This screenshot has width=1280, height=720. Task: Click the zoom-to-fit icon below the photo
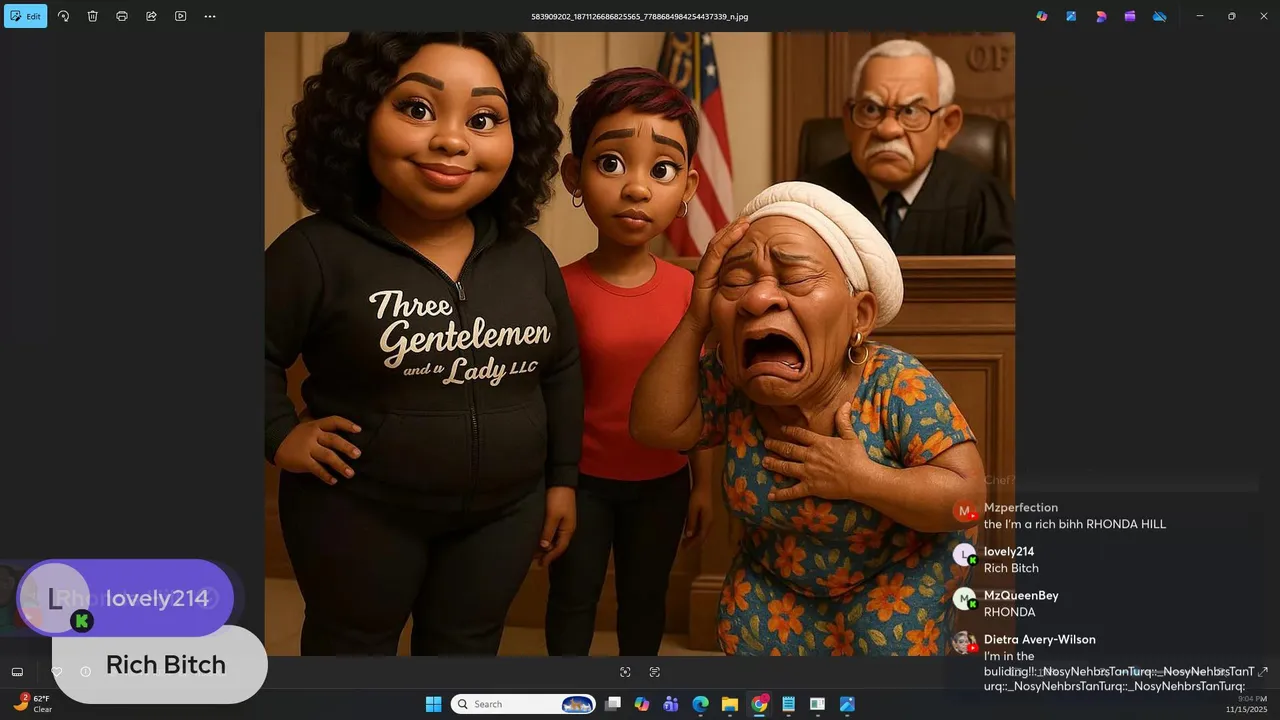click(x=625, y=672)
